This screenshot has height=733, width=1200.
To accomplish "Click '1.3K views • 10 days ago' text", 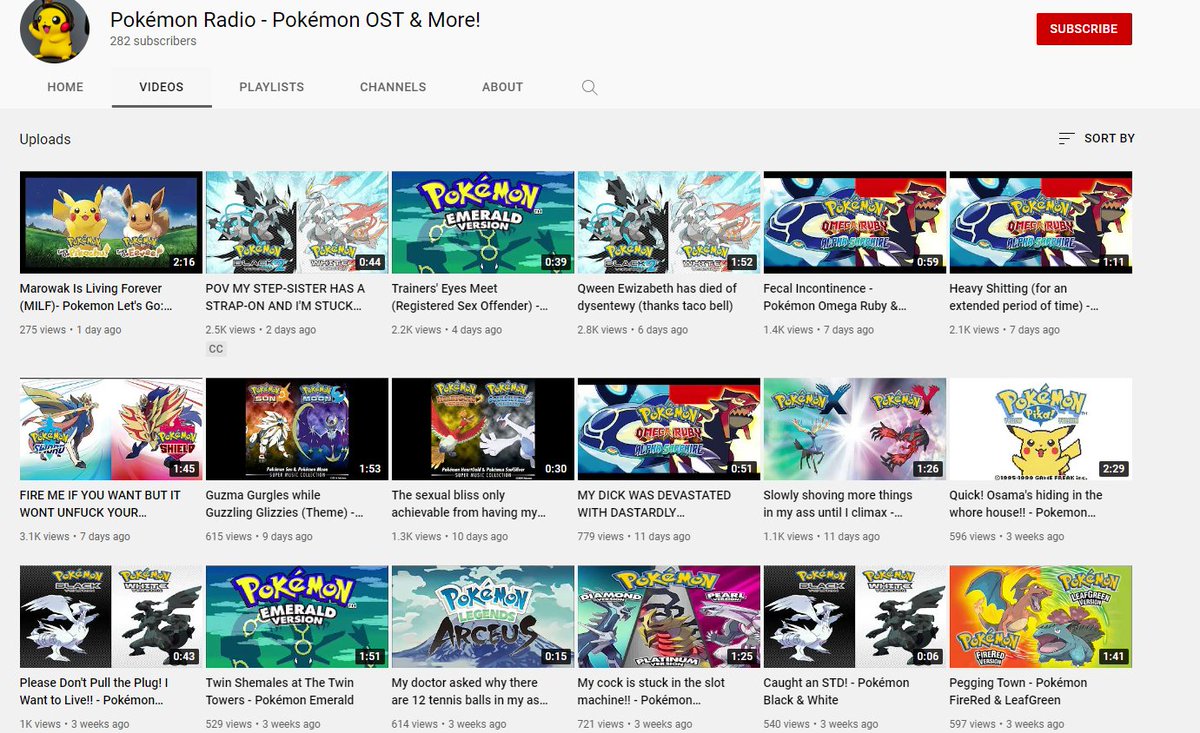I will (450, 537).
